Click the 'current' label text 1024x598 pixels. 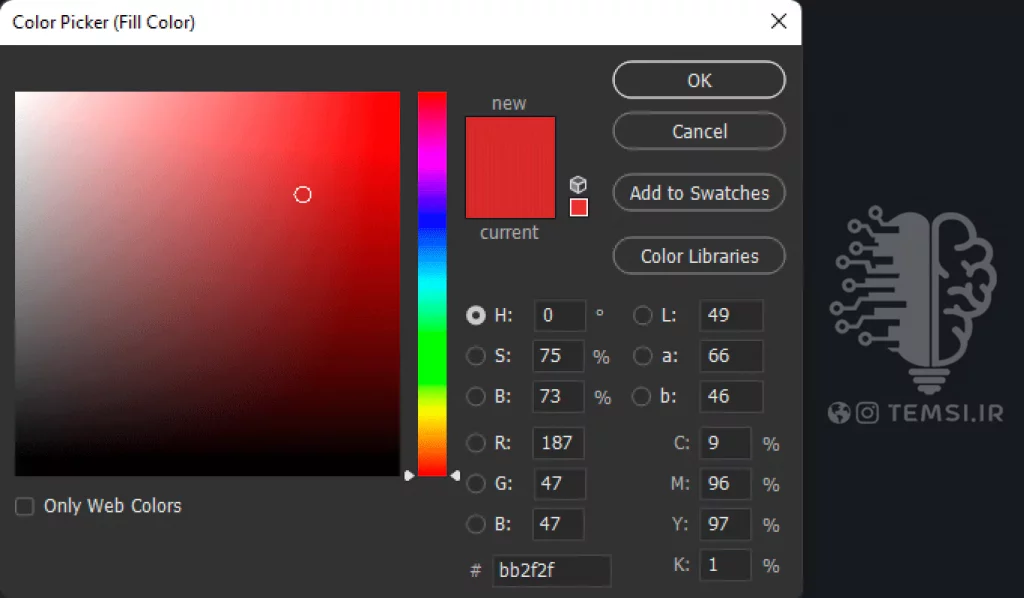(509, 232)
